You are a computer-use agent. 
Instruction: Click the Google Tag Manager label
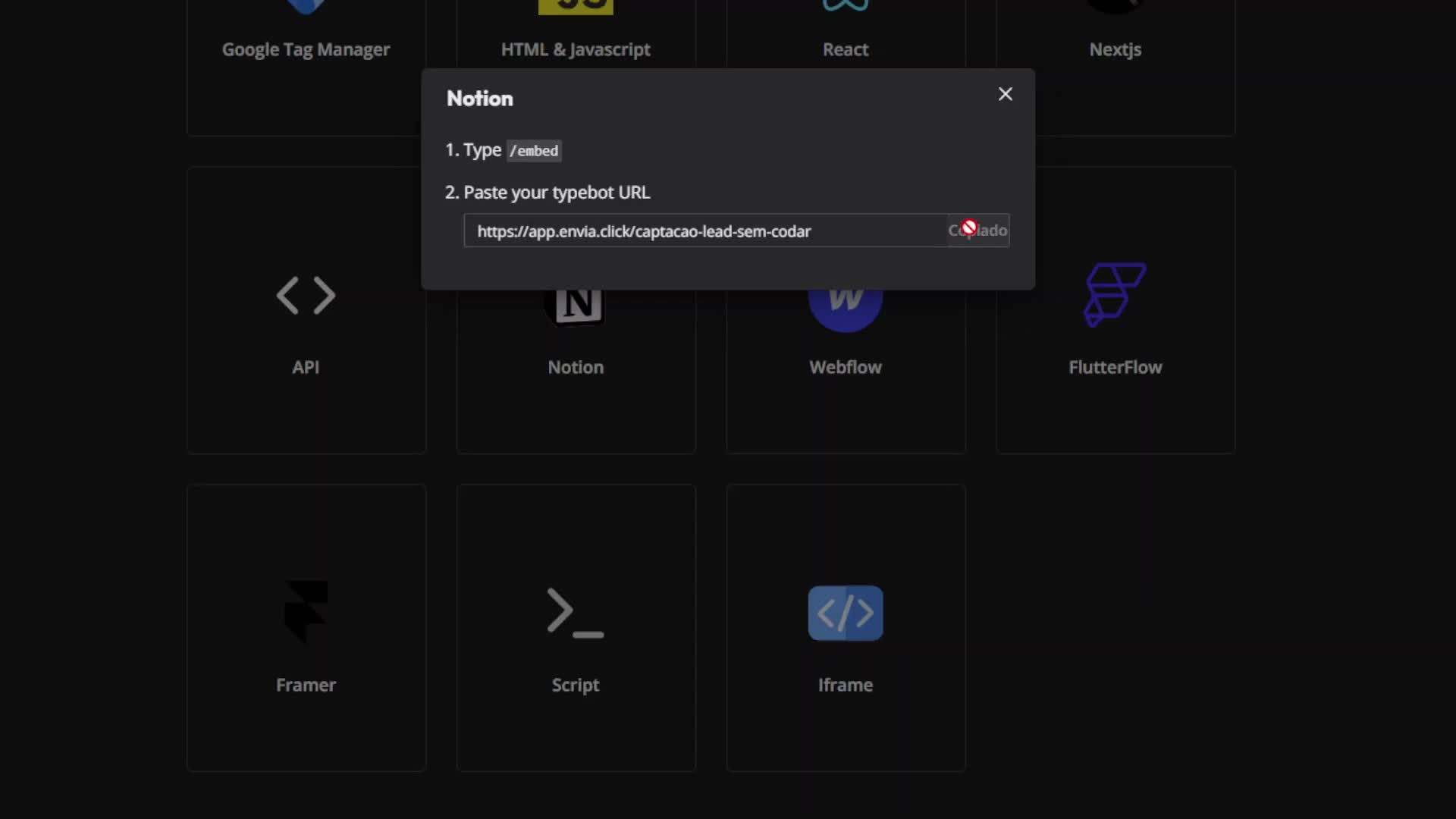tap(306, 50)
